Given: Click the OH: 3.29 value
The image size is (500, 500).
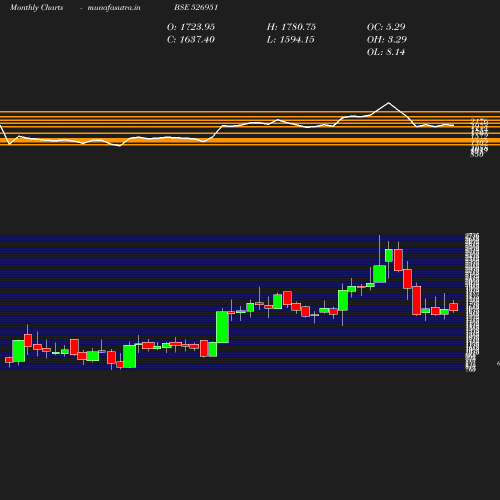Looking at the screenshot, I should (387, 40).
